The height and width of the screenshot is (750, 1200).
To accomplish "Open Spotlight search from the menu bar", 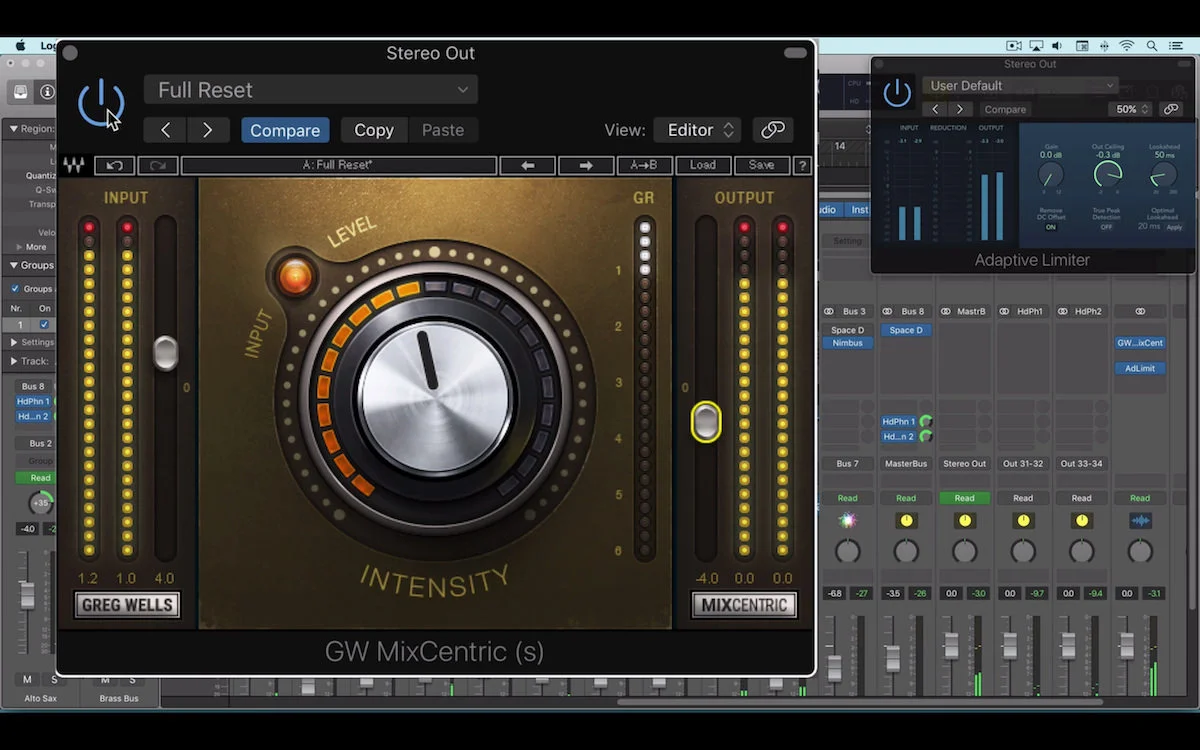I will coord(1152,45).
